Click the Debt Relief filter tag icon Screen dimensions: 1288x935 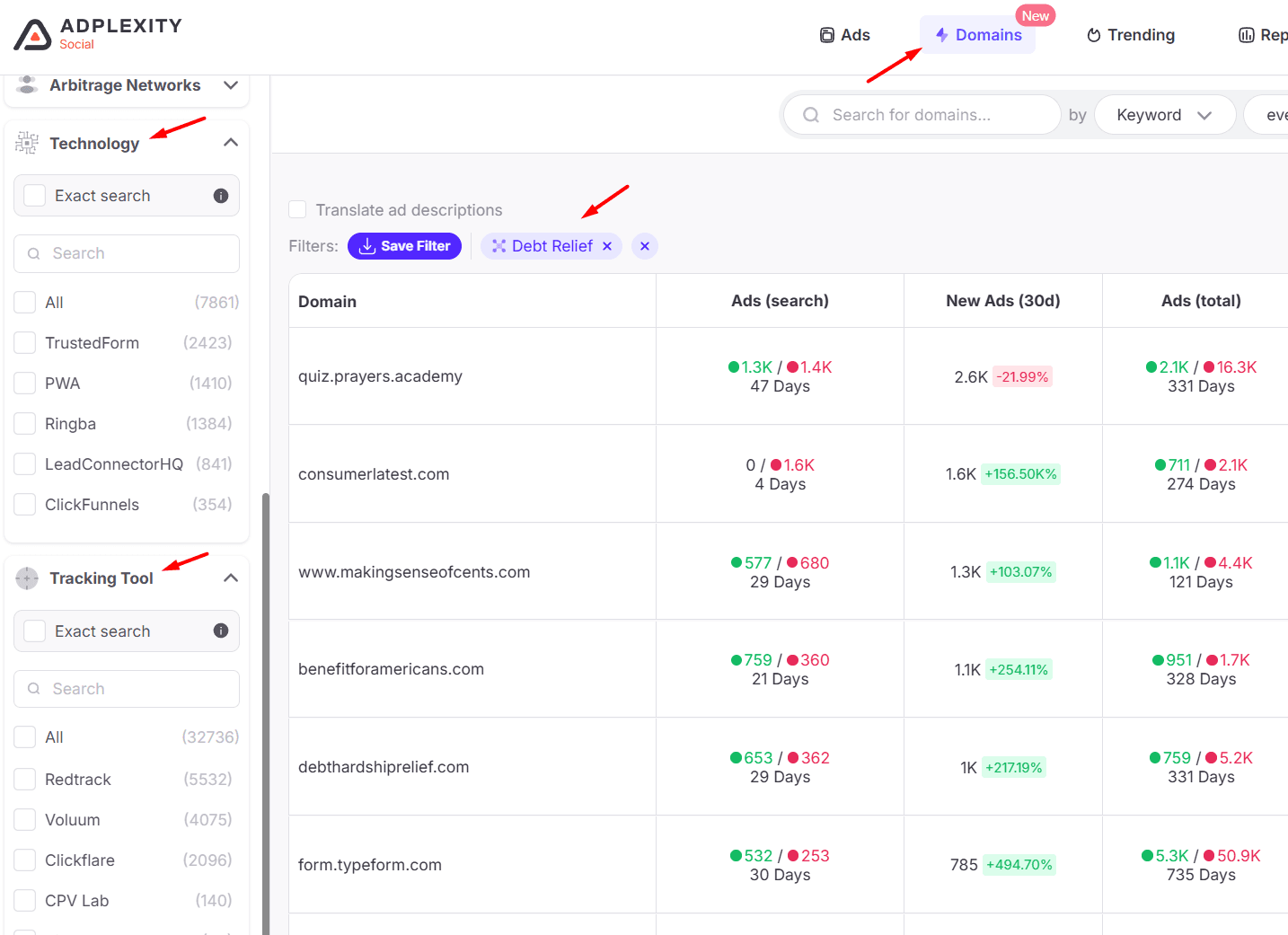pyautogui.click(x=499, y=246)
